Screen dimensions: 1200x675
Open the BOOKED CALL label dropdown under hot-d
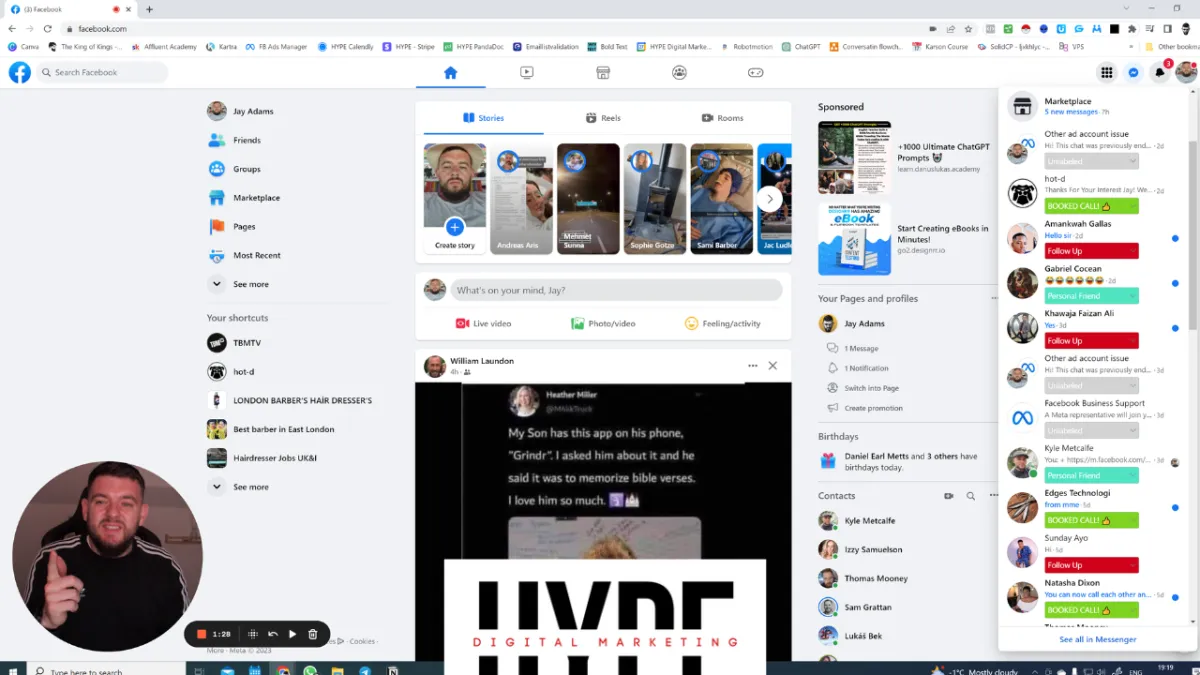tap(1092, 206)
